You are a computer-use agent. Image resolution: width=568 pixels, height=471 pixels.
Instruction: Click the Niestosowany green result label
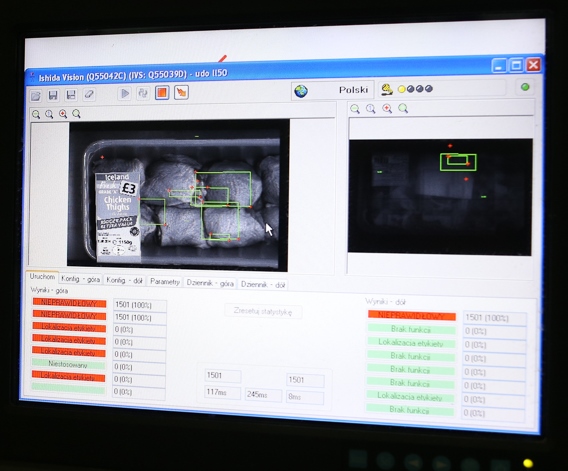click(68, 365)
